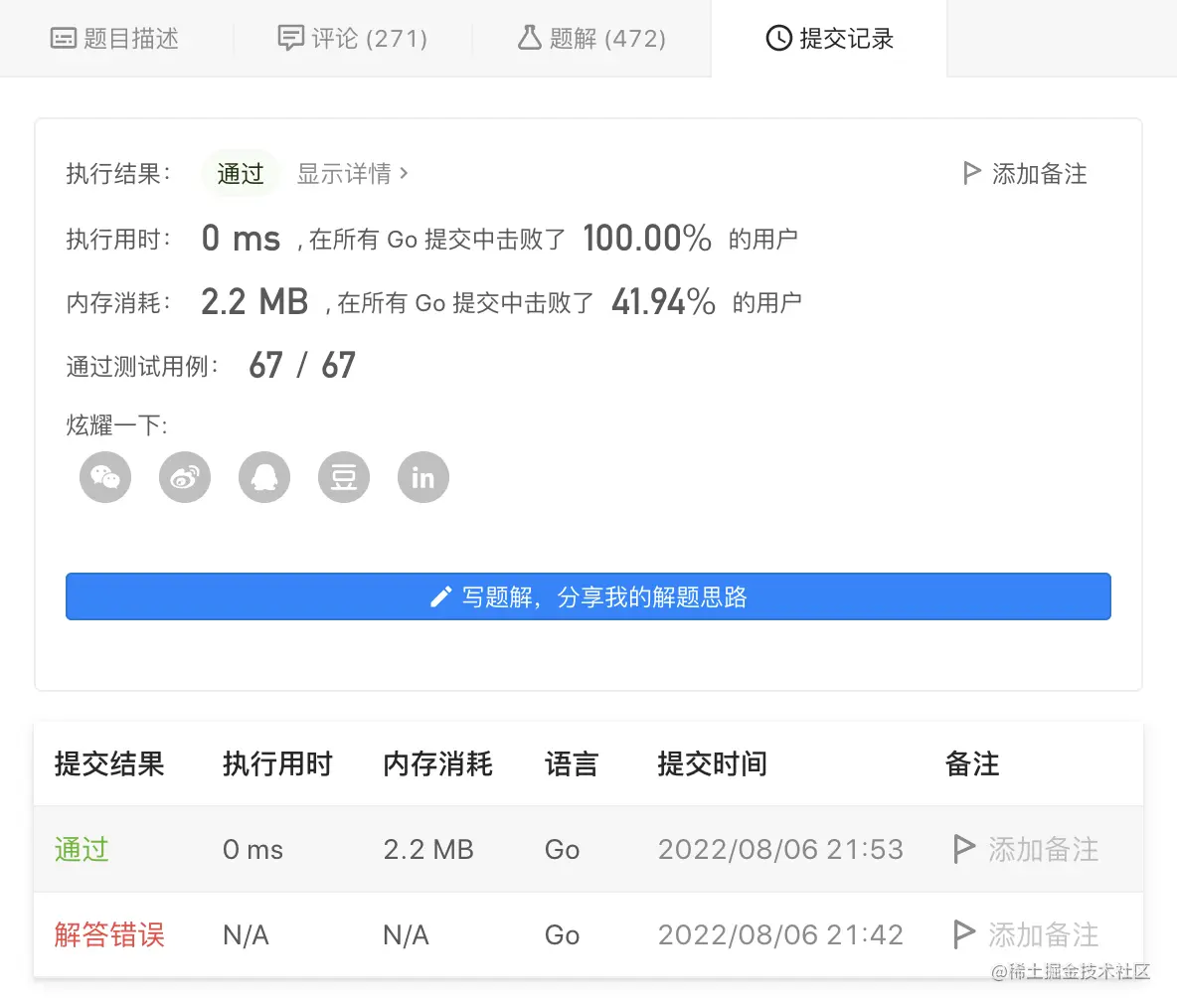Click flag icon in 21:53 submission row
The width and height of the screenshot is (1177, 1008).
[x=964, y=849]
